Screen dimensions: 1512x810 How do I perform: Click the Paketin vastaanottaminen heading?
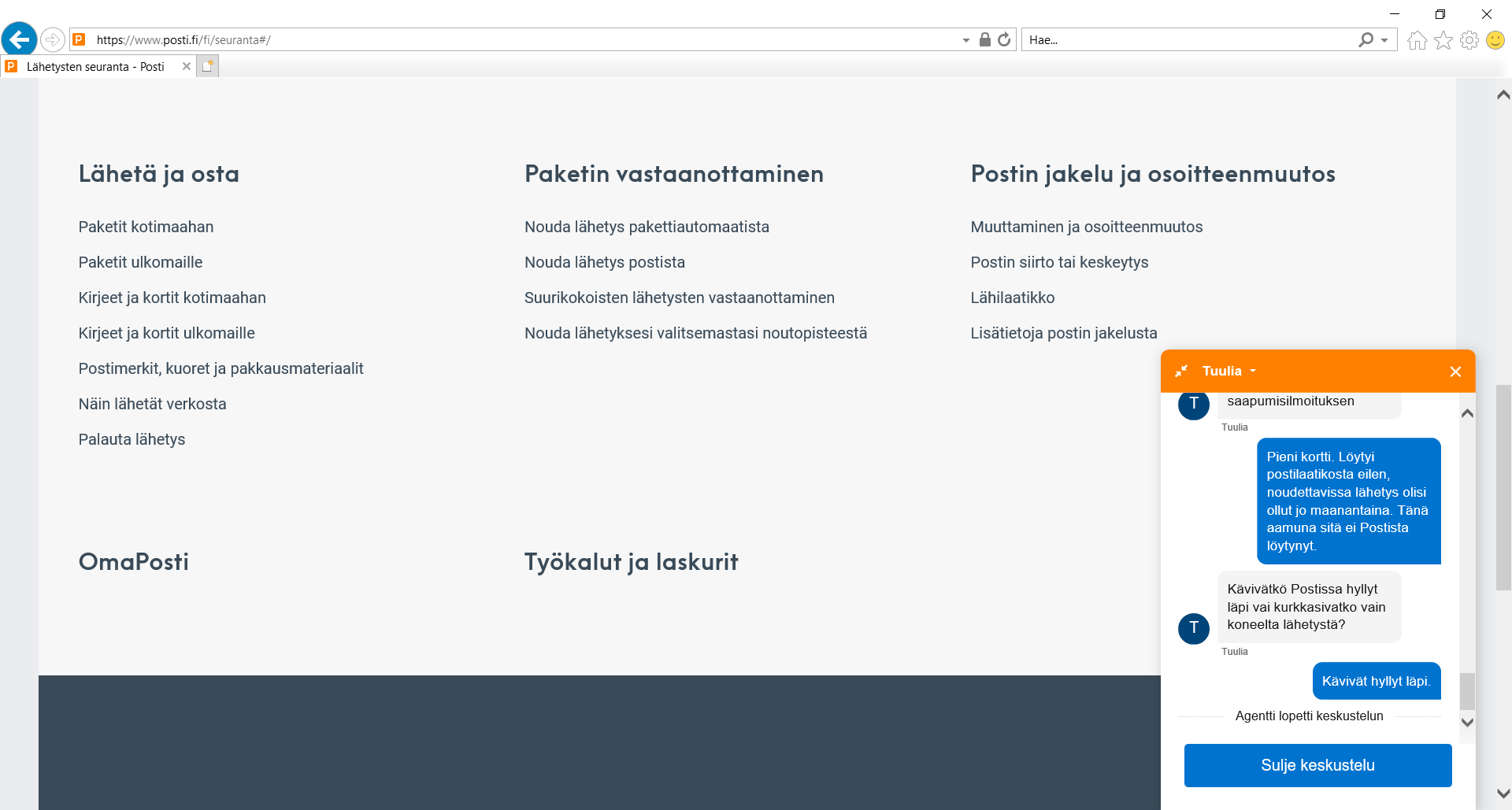[674, 174]
